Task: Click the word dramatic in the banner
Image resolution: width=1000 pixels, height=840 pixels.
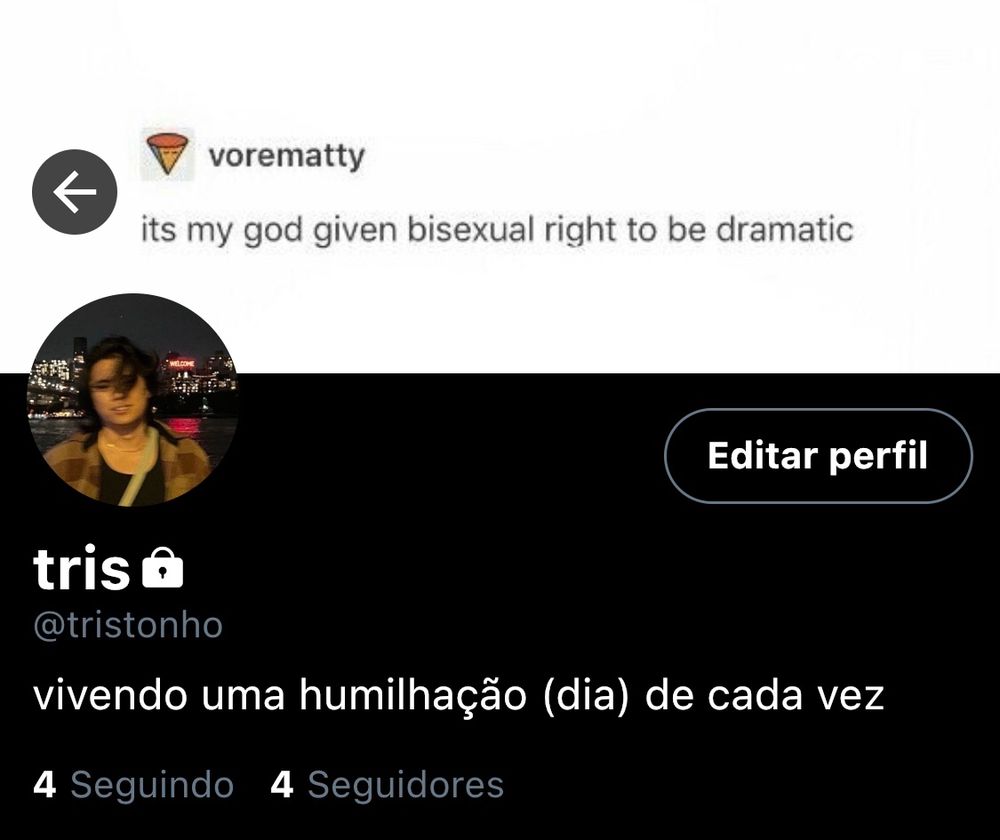Action: pyautogui.click(x=784, y=230)
